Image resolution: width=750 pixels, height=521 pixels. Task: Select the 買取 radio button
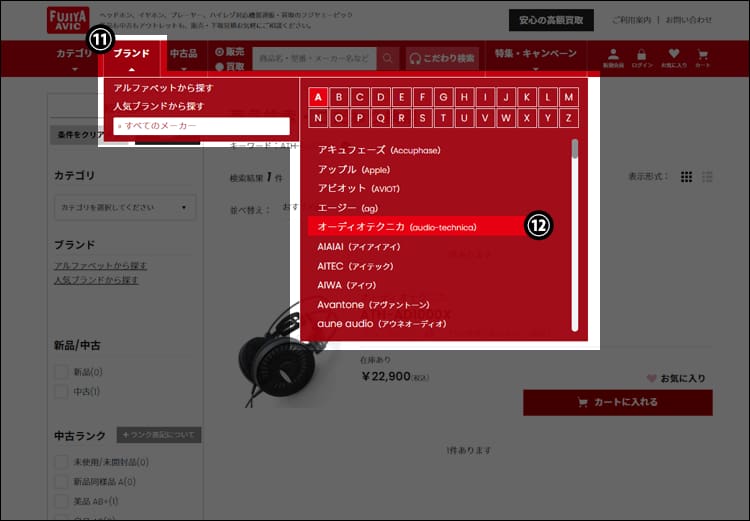pos(220,67)
